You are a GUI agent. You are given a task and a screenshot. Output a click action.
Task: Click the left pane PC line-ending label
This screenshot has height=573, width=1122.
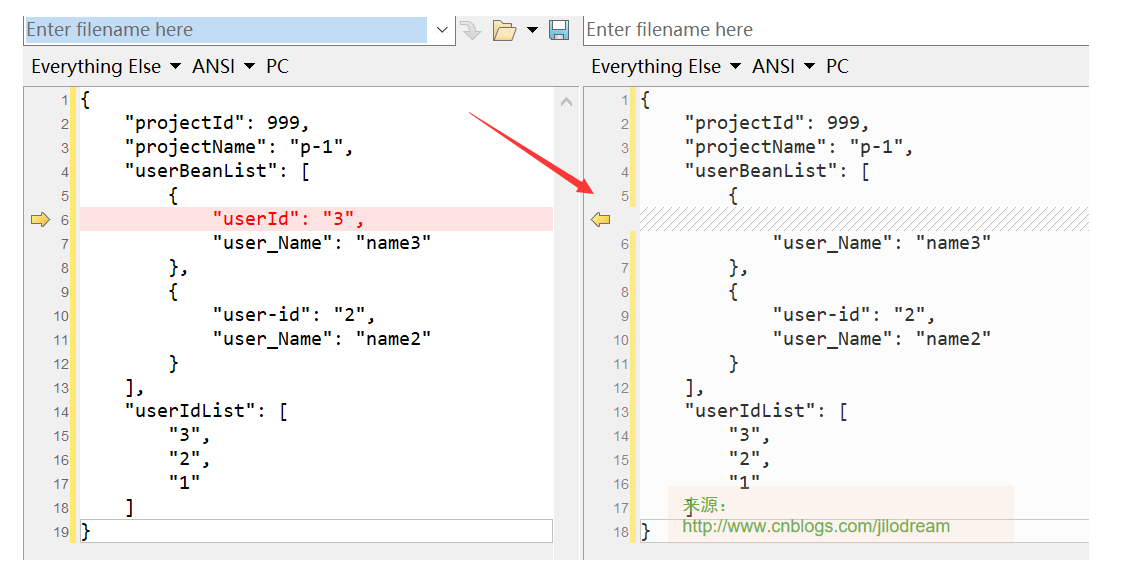click(277, 67)
